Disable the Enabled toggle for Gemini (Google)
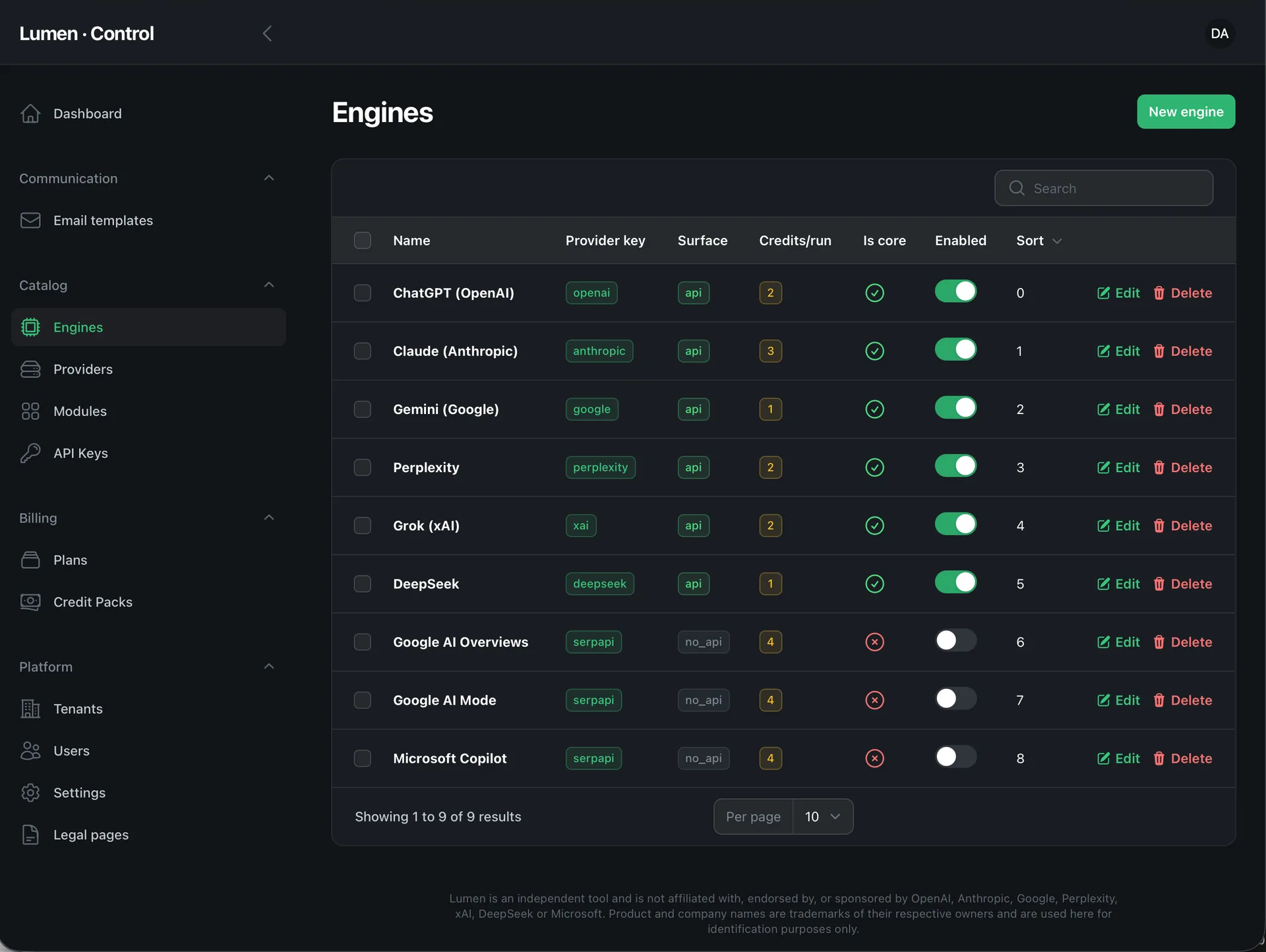 pyautogui.click(x=955, y=407)
